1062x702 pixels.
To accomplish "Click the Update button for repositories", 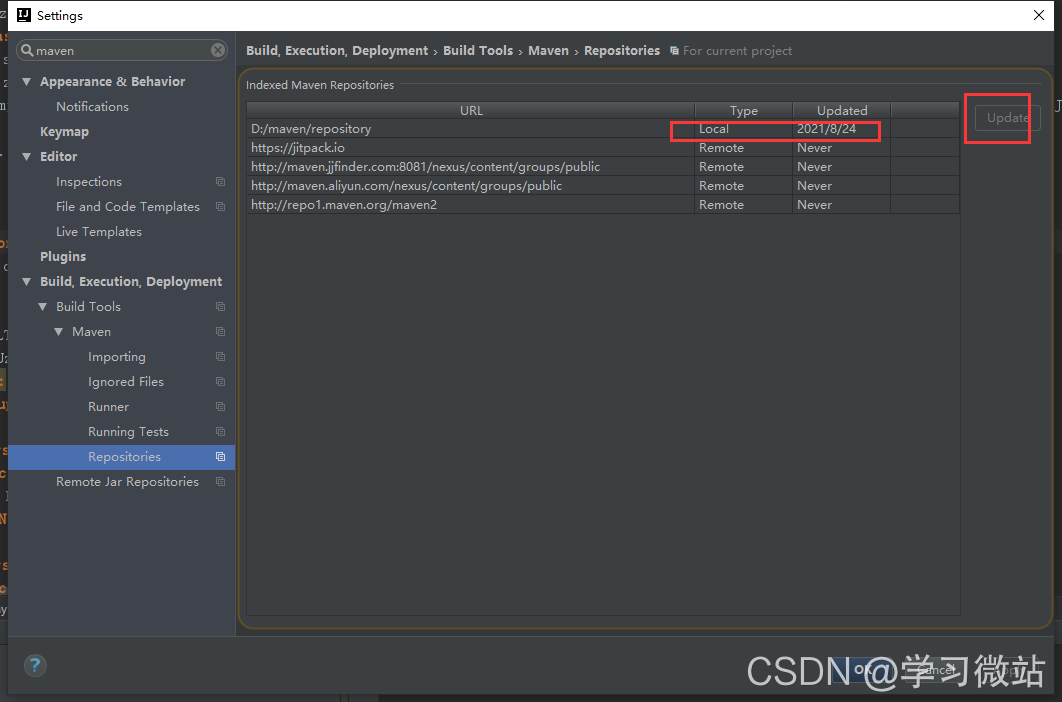I will (1007, 118).
